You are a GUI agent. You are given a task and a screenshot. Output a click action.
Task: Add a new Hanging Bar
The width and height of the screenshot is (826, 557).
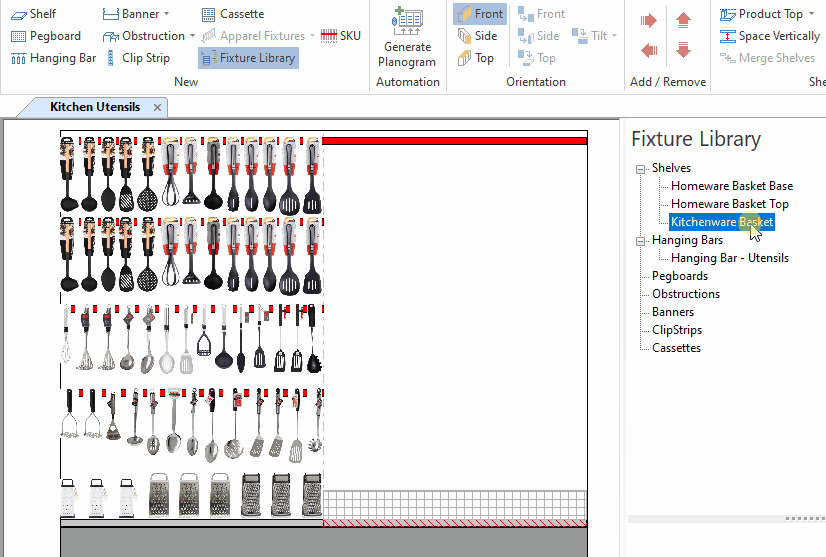53,58
